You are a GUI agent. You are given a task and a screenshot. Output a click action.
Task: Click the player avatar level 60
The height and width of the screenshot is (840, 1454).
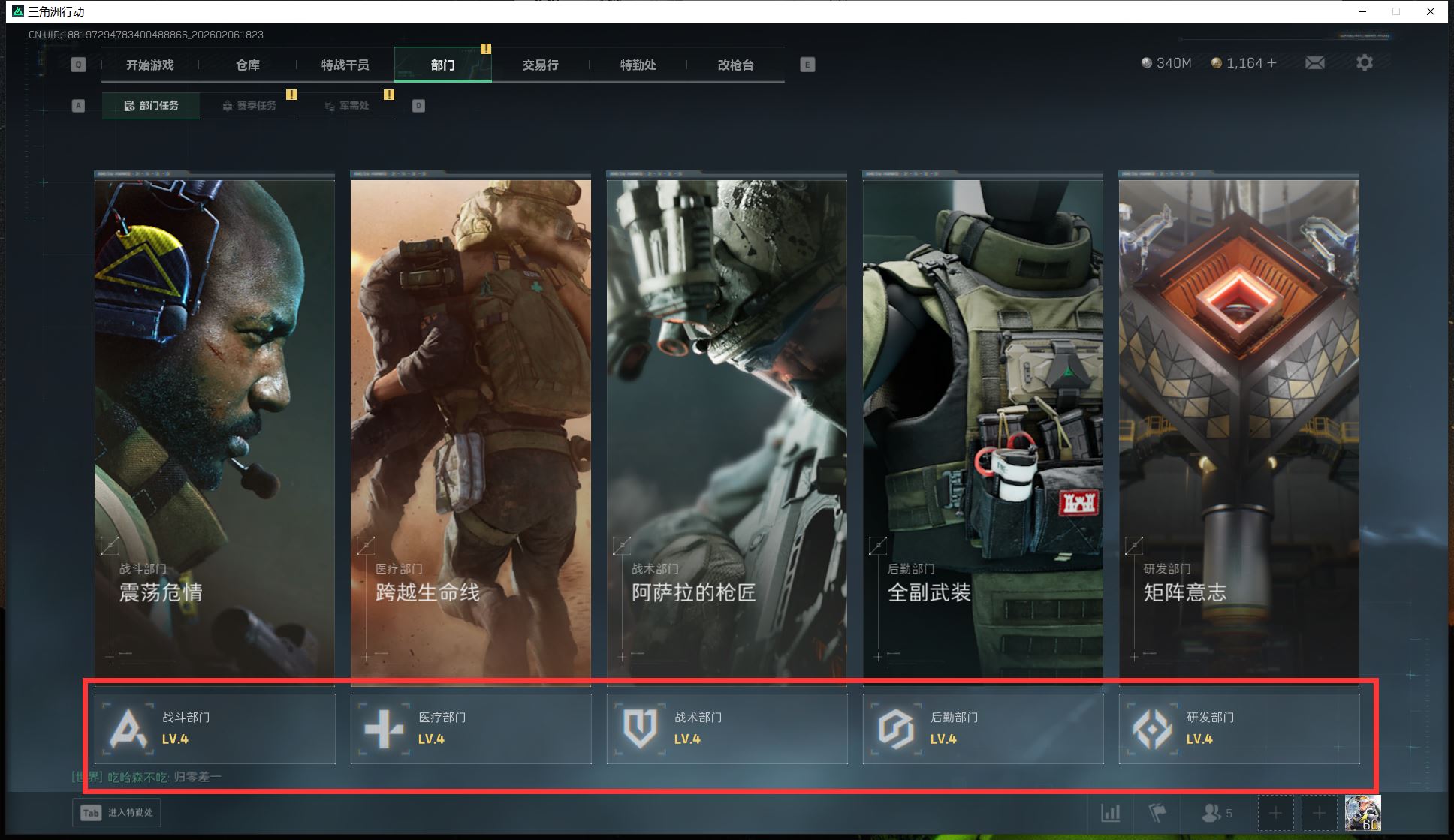tap(1362, 813)
